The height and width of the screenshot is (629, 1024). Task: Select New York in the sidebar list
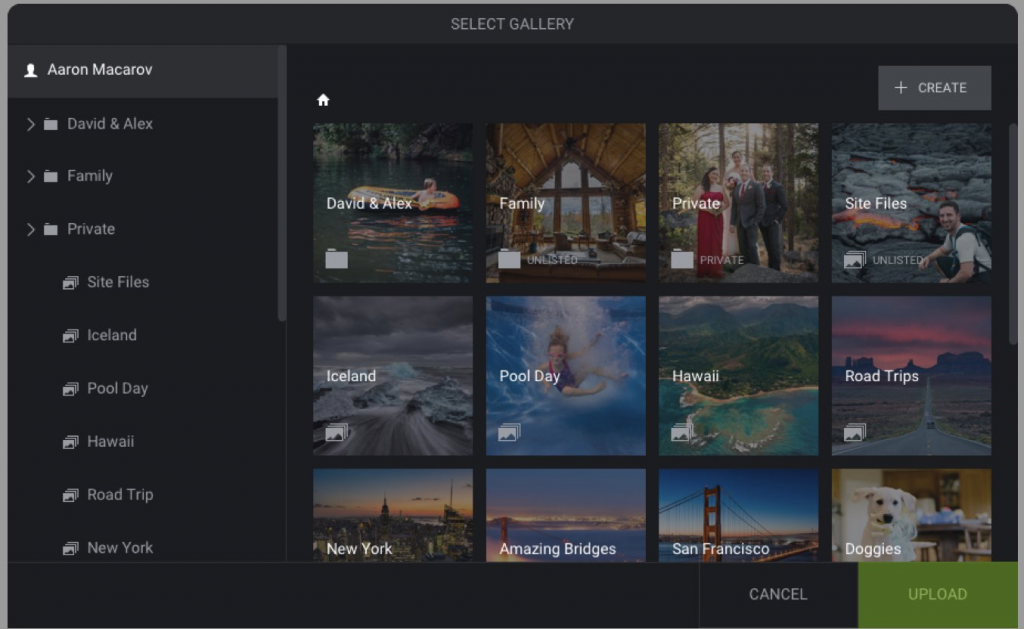[x=120, y=548]
